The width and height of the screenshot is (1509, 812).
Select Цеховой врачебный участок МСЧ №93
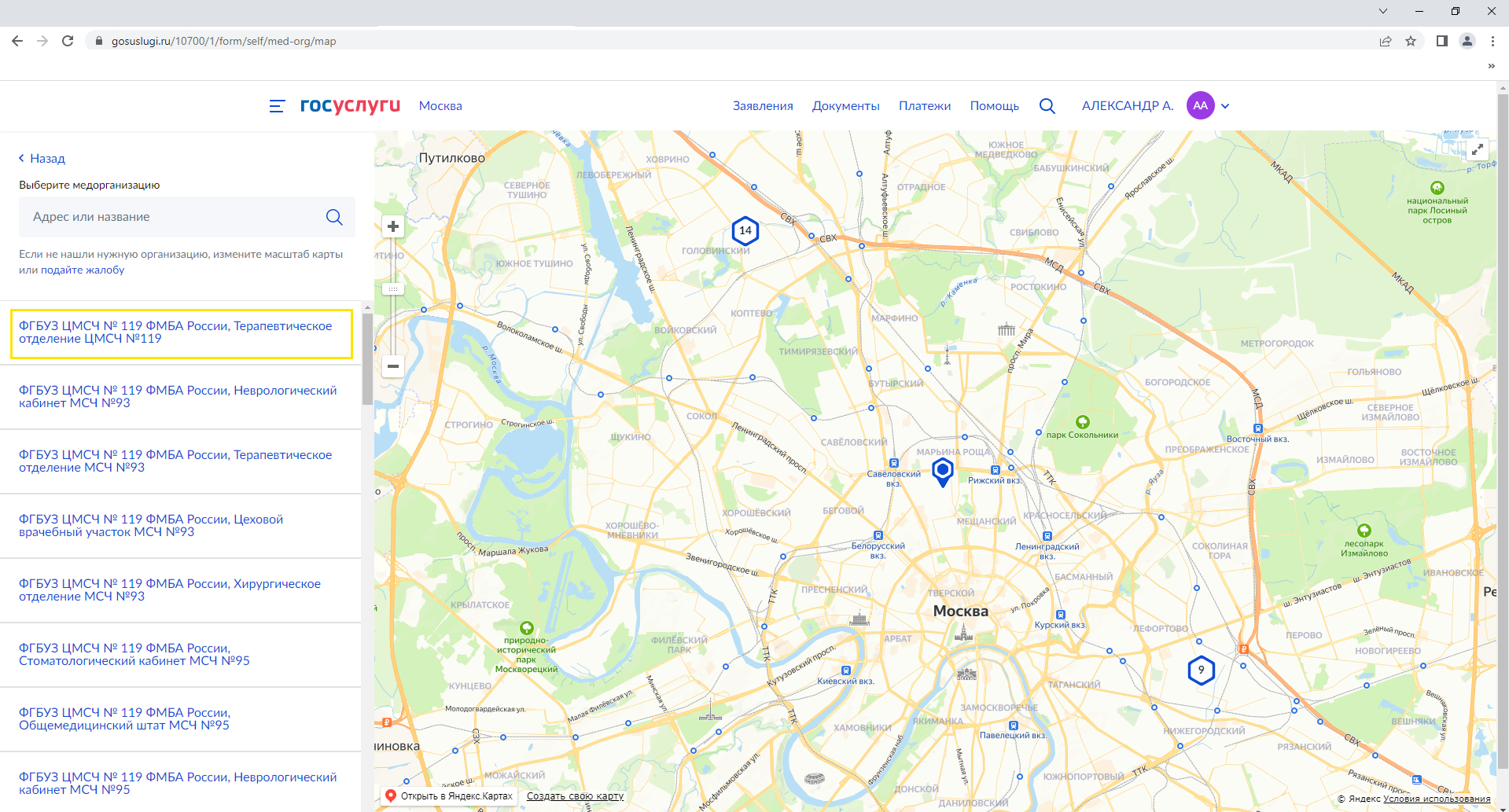click(180, 526)
